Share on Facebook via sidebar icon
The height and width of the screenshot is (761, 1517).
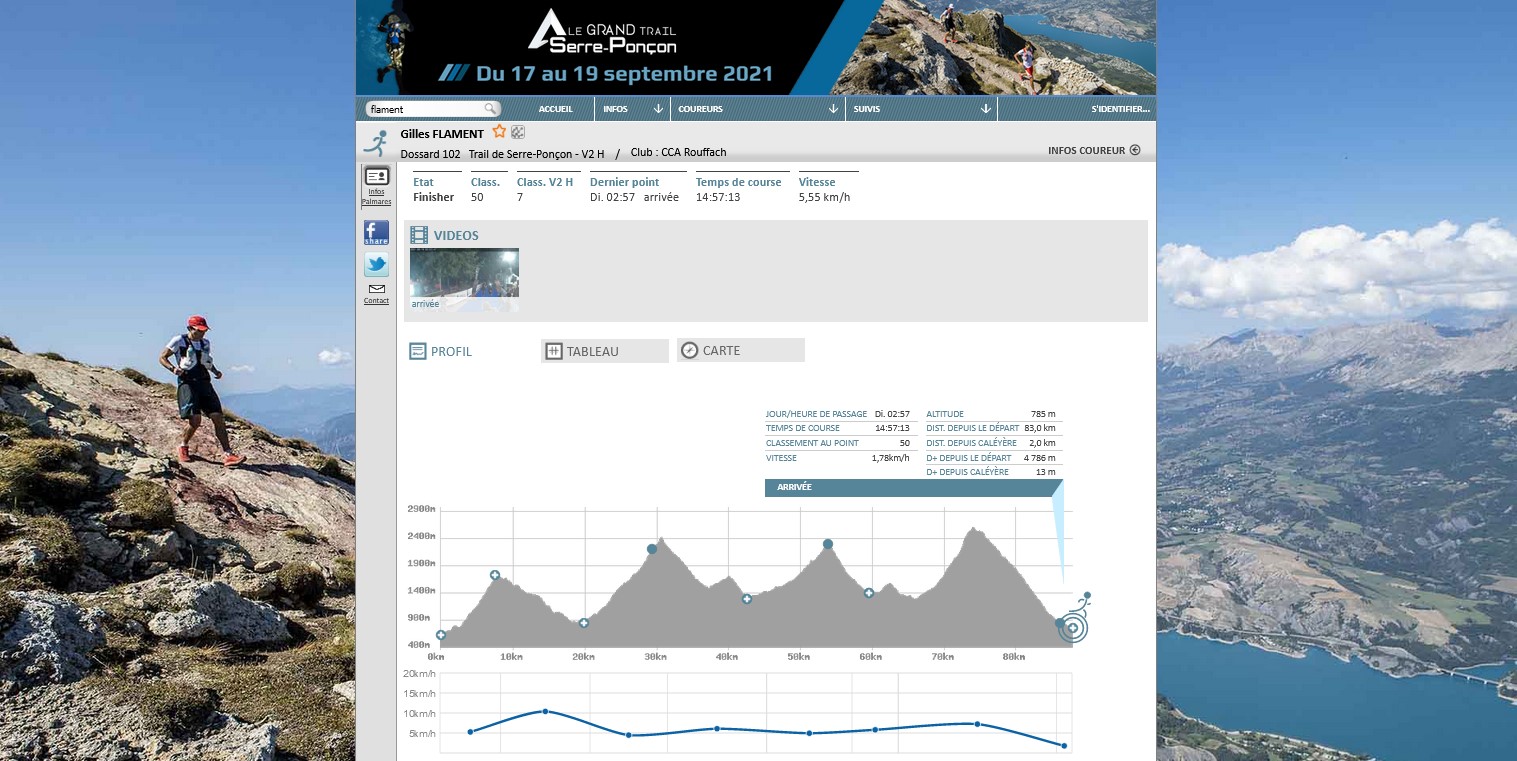(x=376, y=233)
